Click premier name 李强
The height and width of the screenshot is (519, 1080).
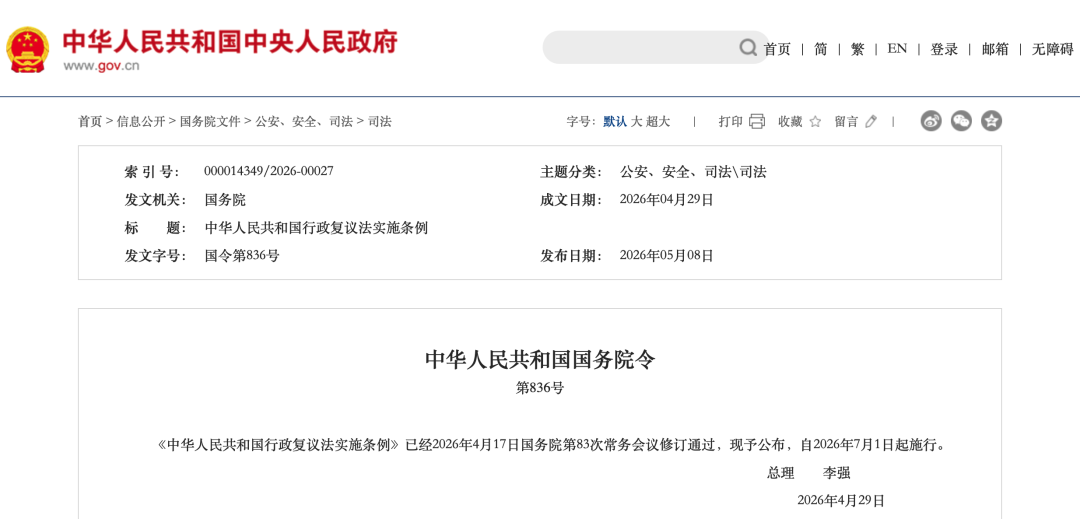pyautogui.click(x=837, y=473)
